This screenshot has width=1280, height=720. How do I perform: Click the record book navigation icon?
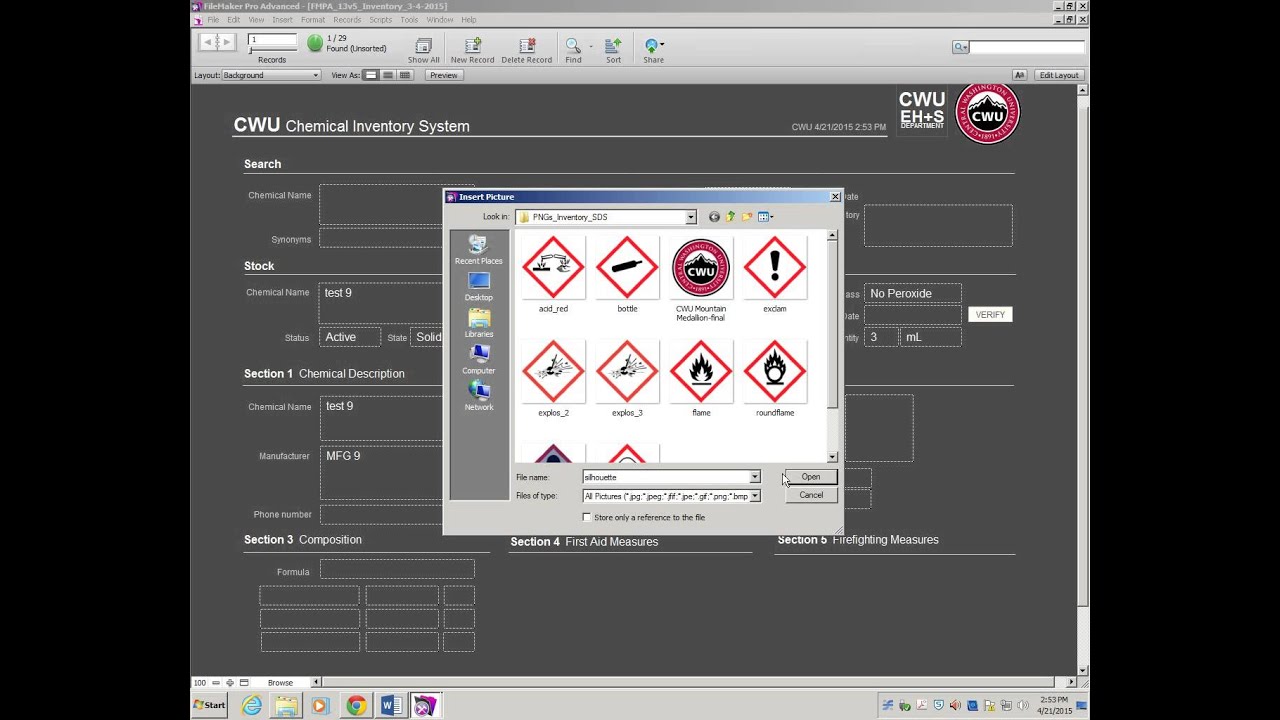point(217,42)
